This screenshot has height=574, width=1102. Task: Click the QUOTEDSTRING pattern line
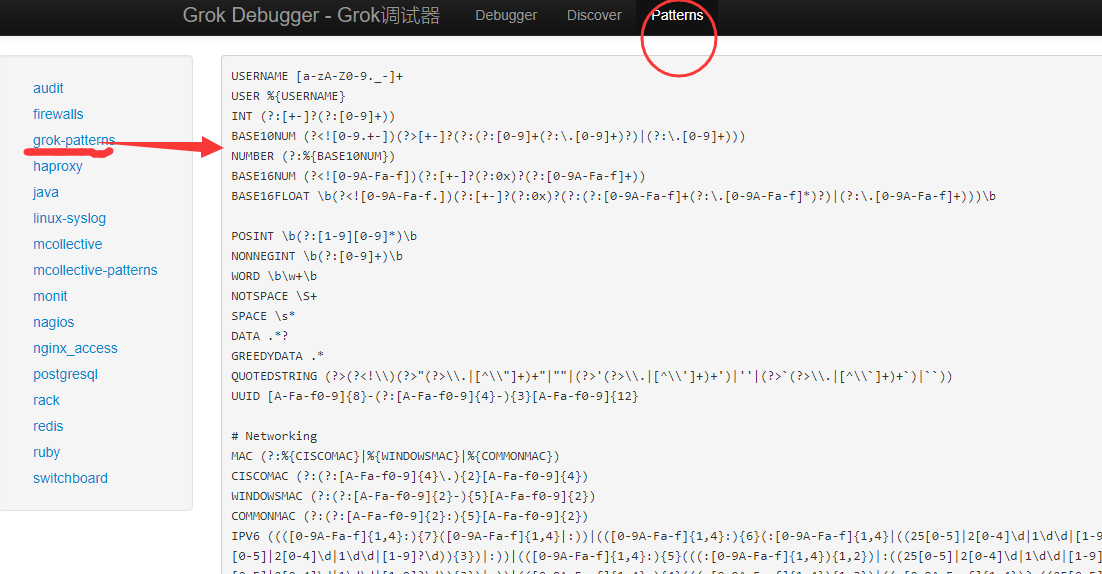(x=592, y=377)
